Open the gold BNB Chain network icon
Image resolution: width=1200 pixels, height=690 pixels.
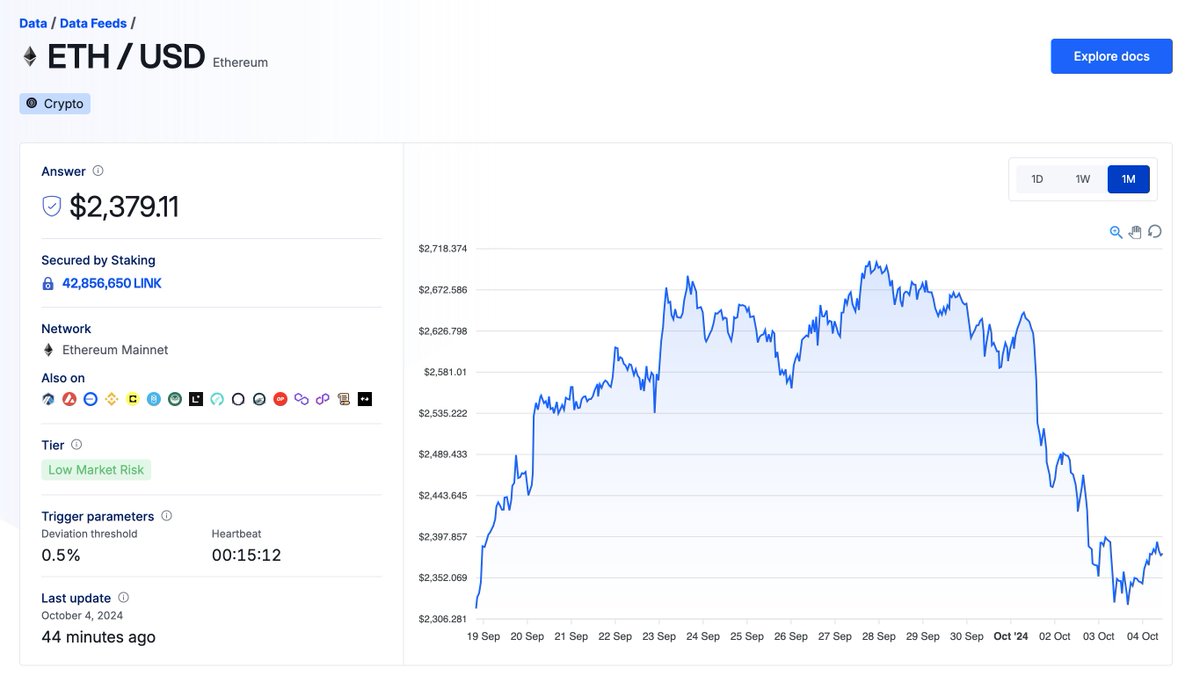pyautogui.click(x=111, y=399)
